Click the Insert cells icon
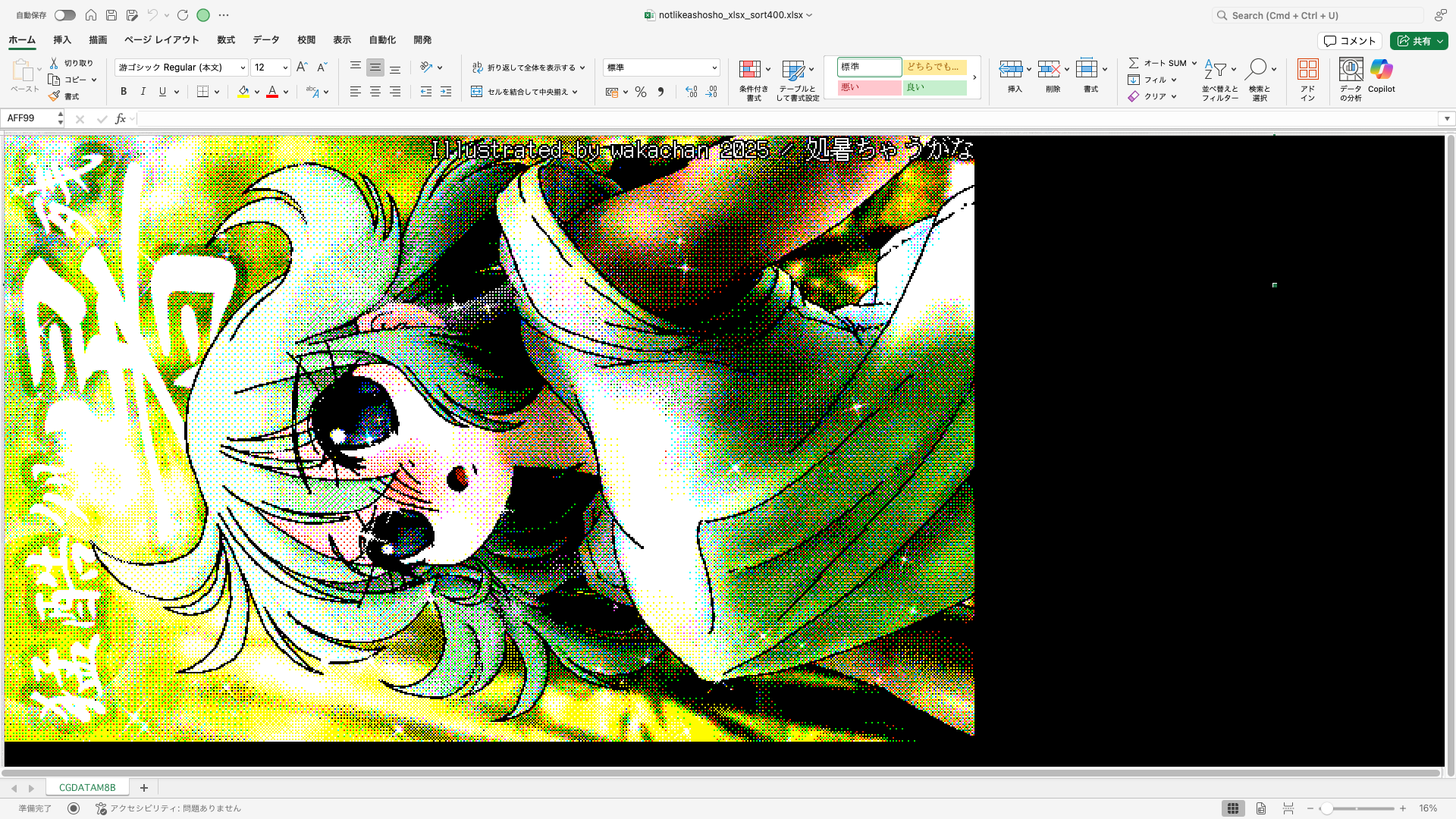 click(x=1010, y=70)
